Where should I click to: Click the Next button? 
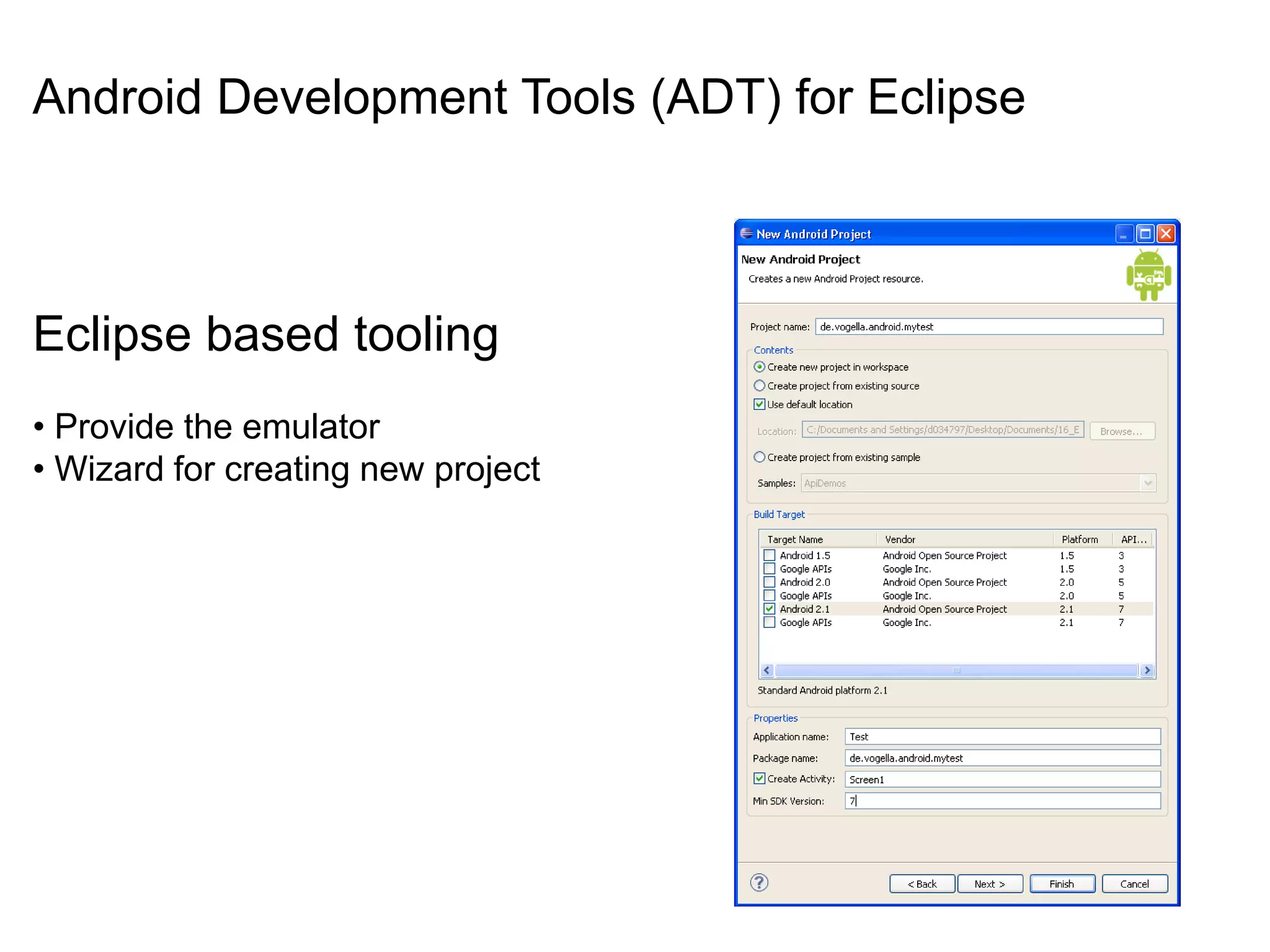pyautogui.click(x=990, y=884)
